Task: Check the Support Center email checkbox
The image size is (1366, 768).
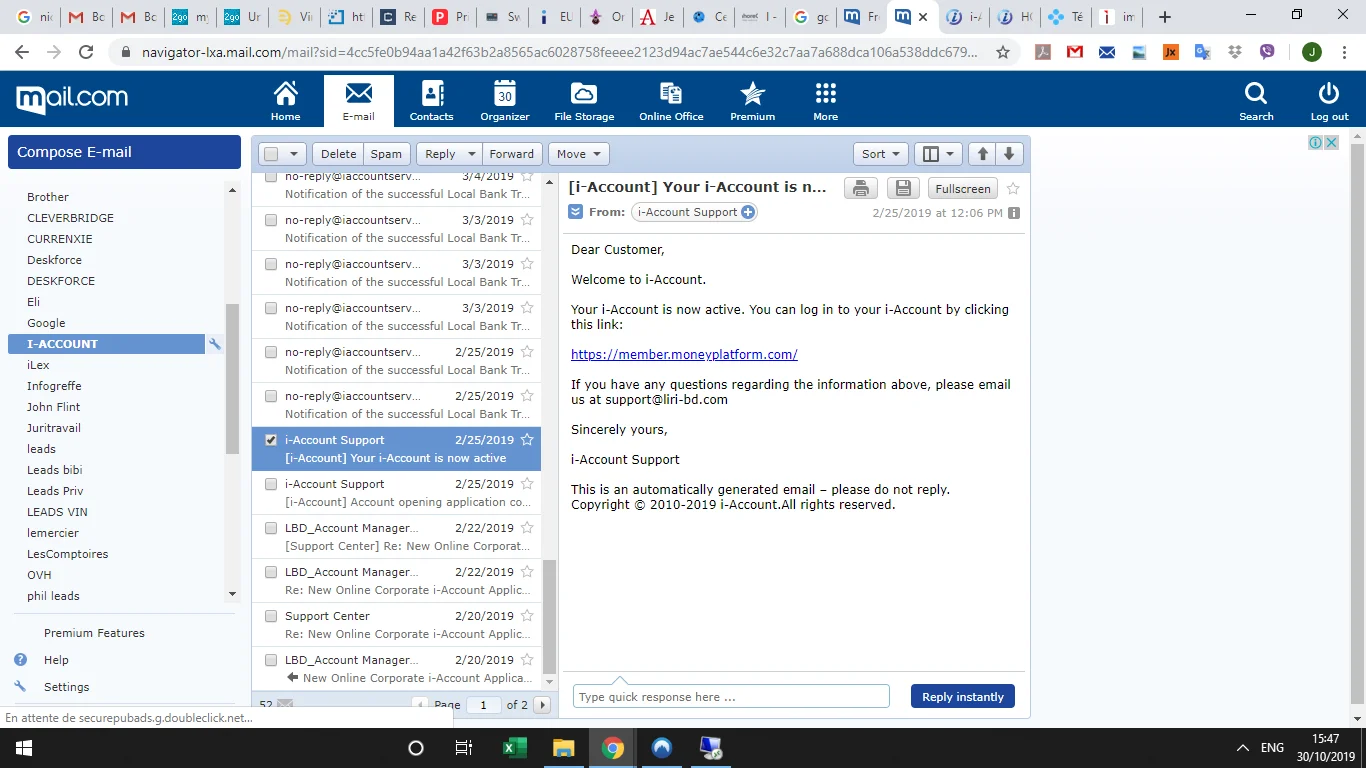Action: [271, 616]
